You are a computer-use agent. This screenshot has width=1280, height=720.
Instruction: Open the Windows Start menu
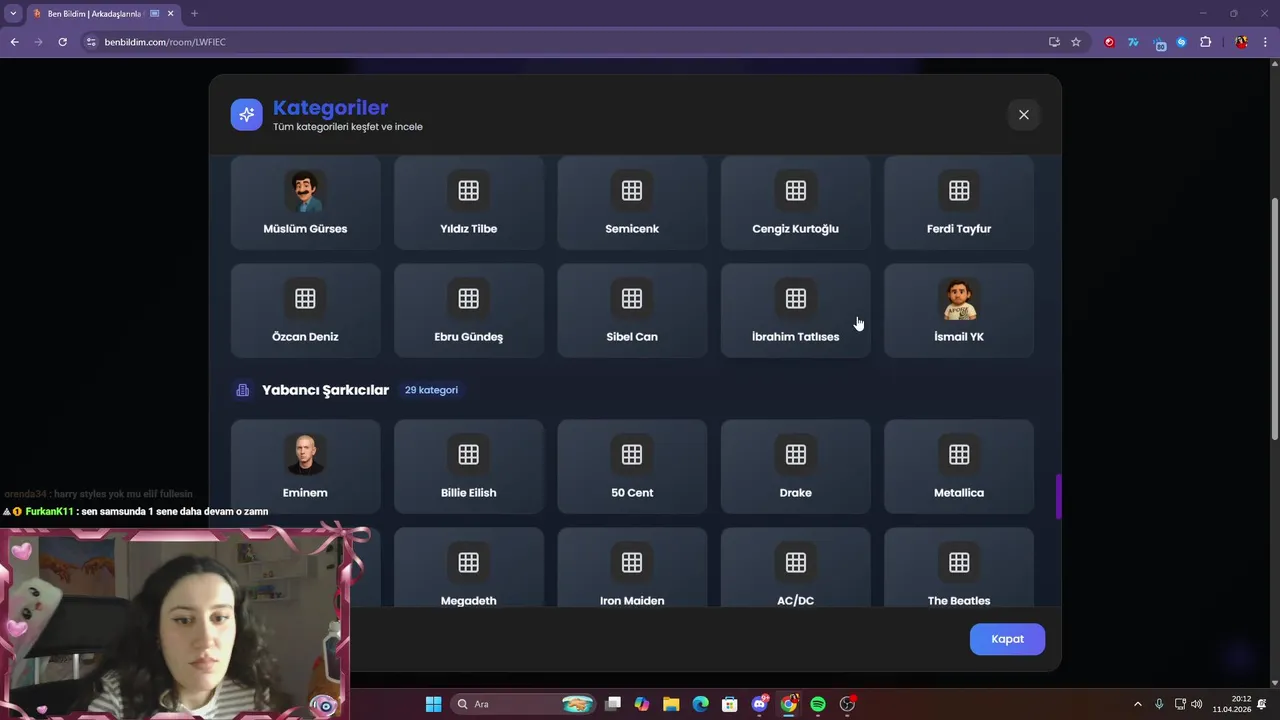pos(433,704)
